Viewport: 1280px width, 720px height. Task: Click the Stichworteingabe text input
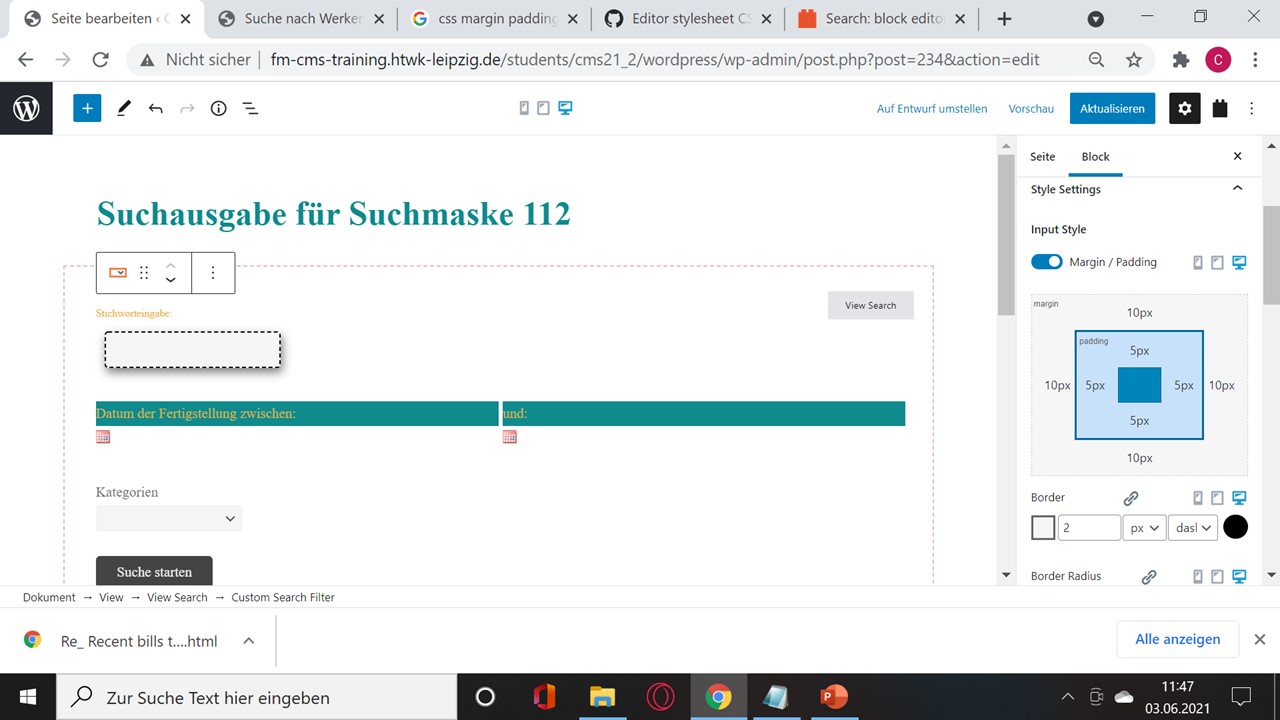pos(193,350)
